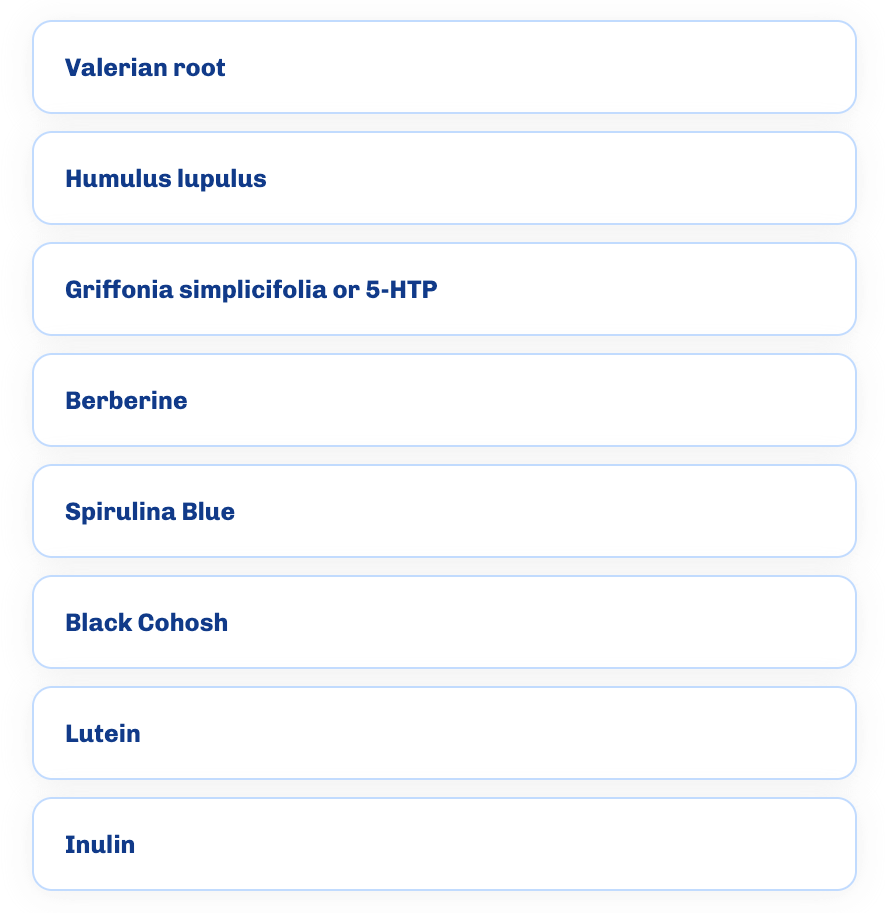
Task: Expand the Valerian root accordion item
Action: [444, 67]
